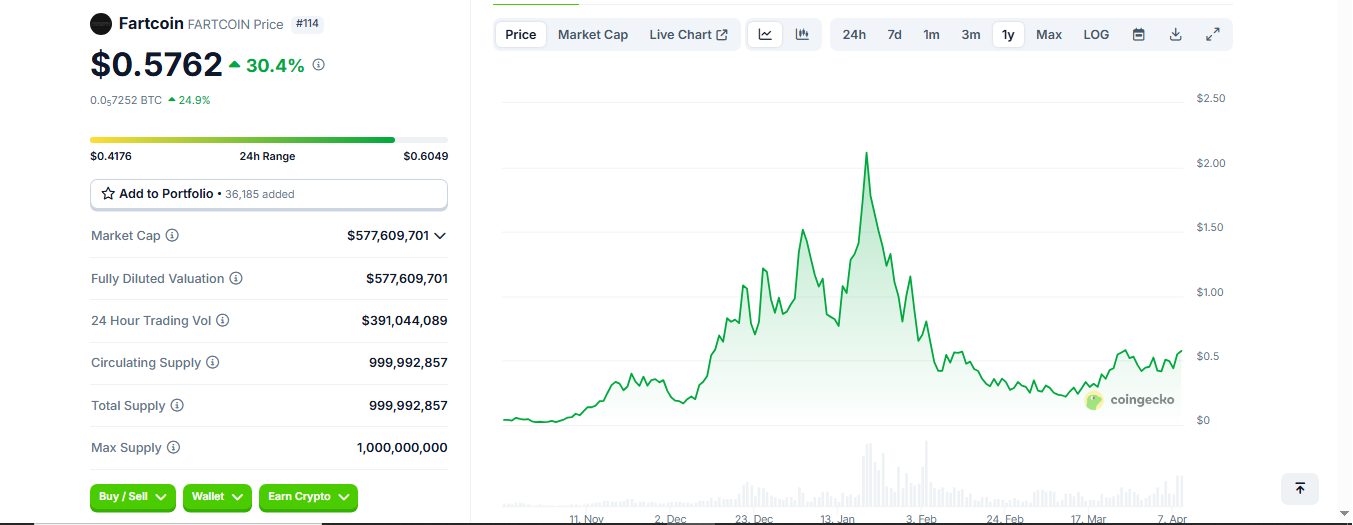Viewport: 1353px width, 525px height.
Task: Show the Market Cap info tooltip icon
Action: tap(172, 235)
